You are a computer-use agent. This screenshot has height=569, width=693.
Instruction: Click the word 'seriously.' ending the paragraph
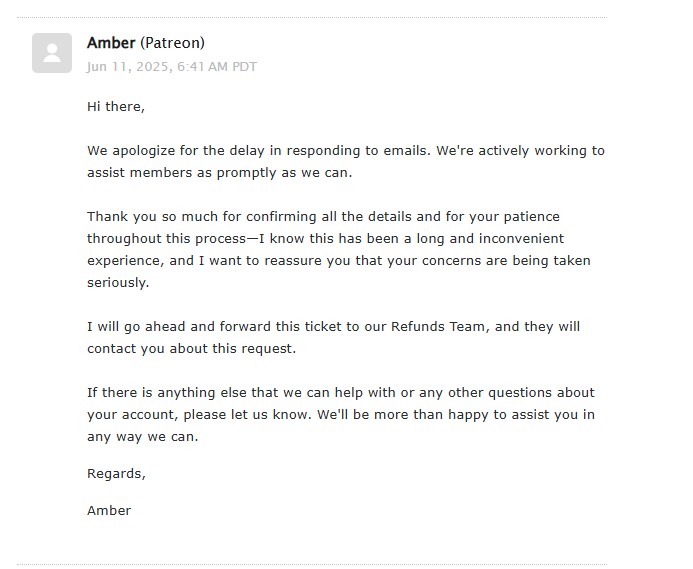[118, 283]
